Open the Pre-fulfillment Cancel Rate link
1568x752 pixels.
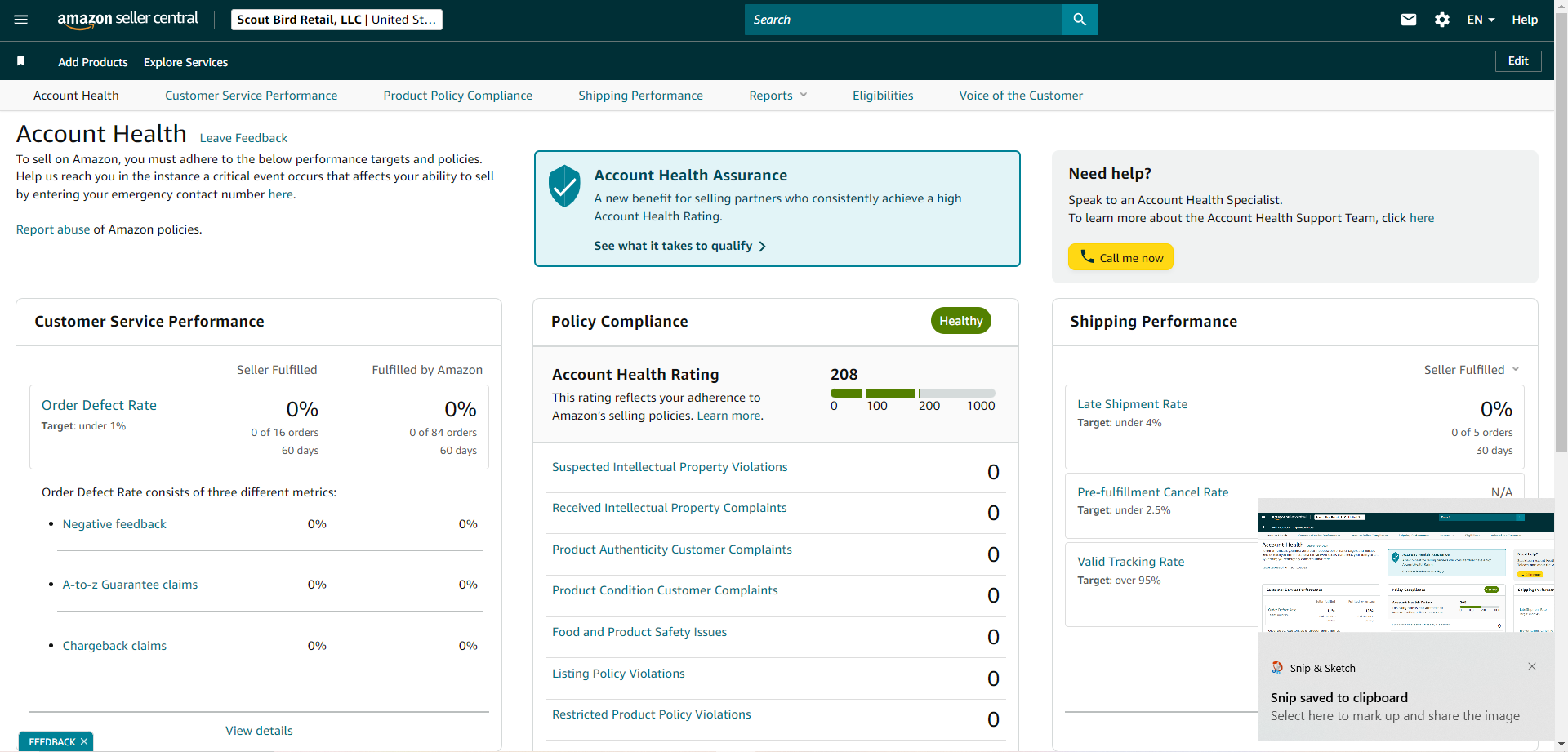point(1152,492)
